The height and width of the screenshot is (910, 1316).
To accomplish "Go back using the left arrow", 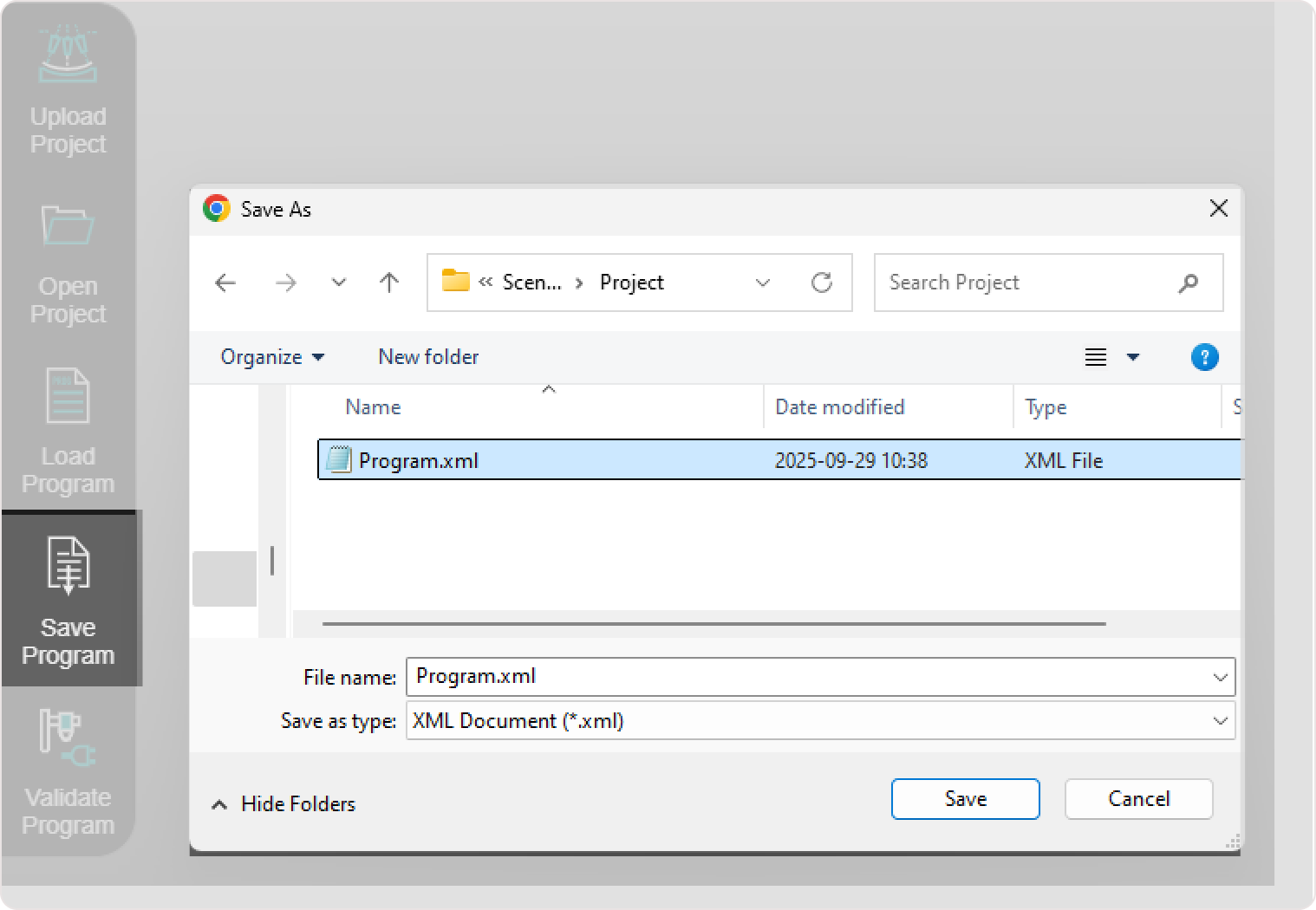I will (225, 283).
